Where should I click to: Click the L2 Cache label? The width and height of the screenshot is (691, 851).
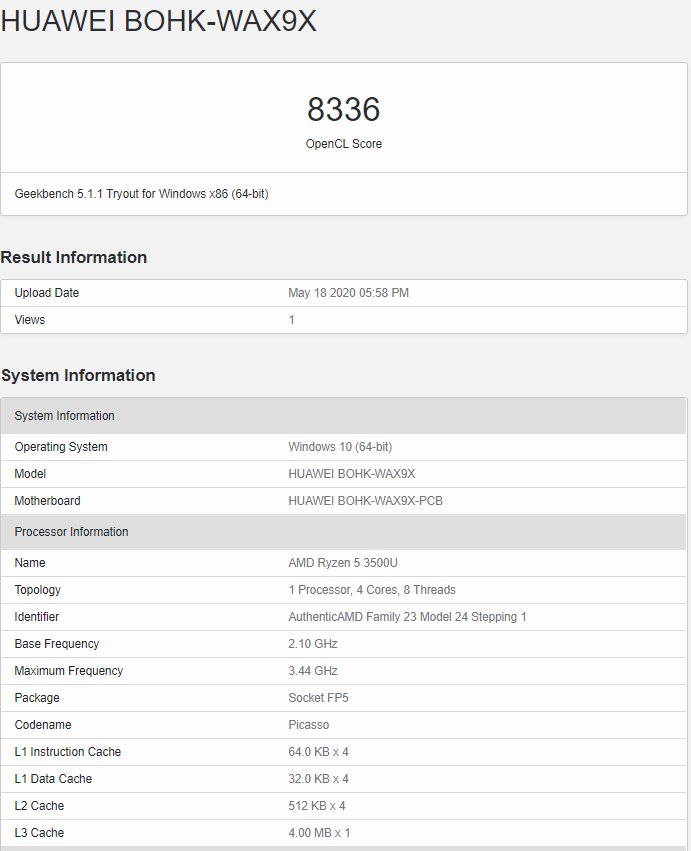39,806
